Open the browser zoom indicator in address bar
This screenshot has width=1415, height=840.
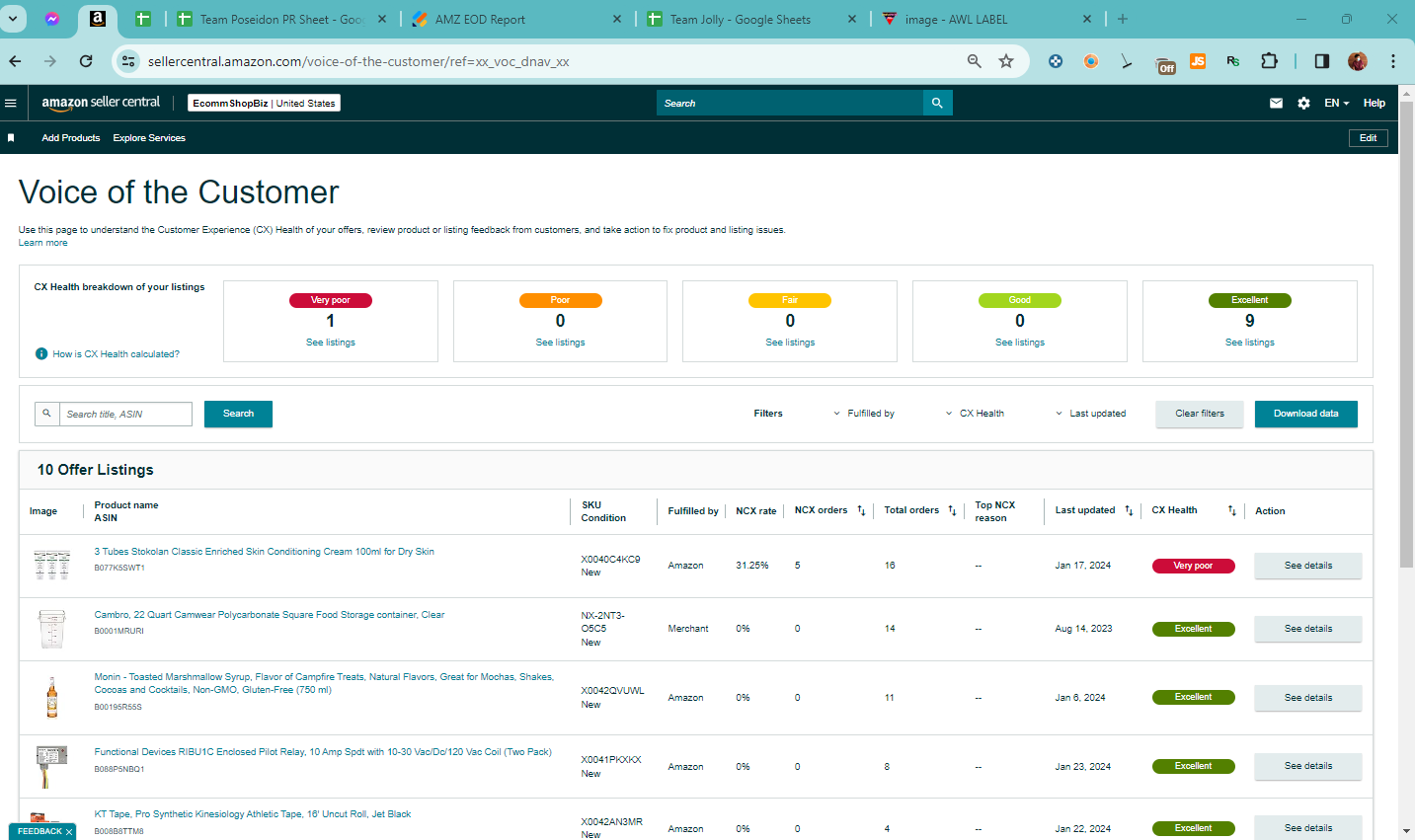coord(975,61)
